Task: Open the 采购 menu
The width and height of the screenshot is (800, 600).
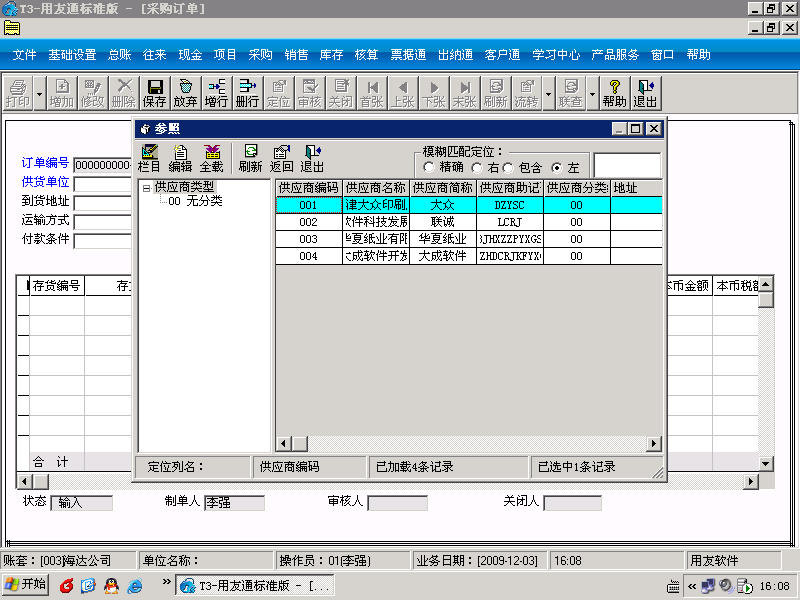Action: [260, 55]
